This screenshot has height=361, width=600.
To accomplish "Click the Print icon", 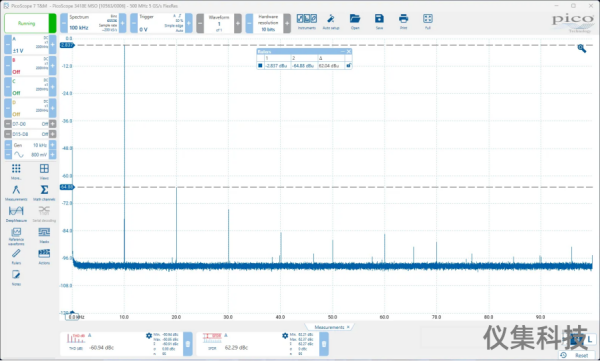I will (x=403, y=21).
